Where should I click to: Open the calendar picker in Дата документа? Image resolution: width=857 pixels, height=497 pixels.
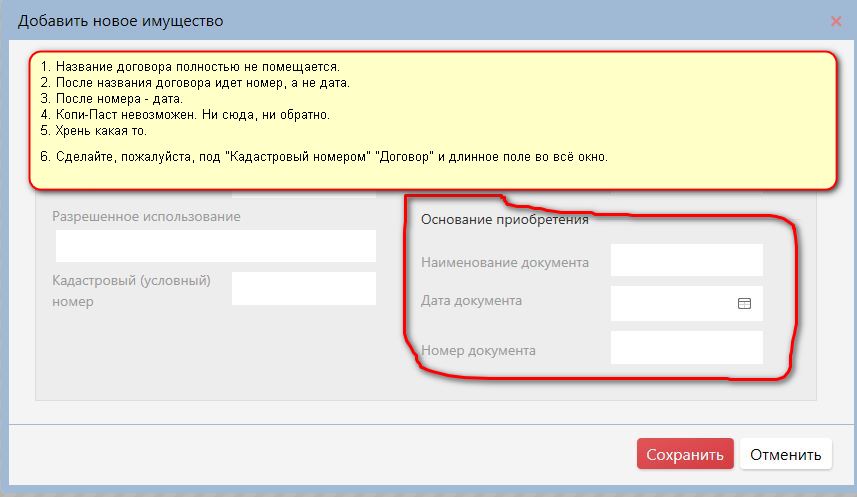[x=744, y=303]
